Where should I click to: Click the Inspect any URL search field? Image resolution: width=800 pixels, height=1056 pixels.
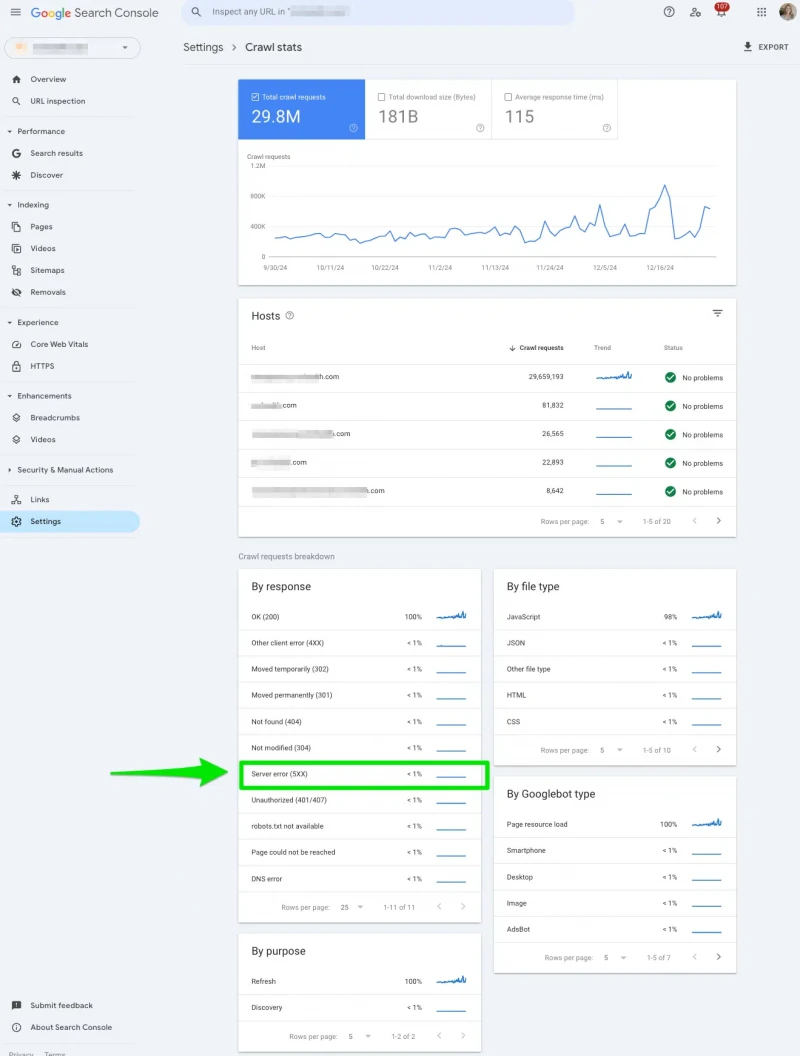[x=378, y=12]
